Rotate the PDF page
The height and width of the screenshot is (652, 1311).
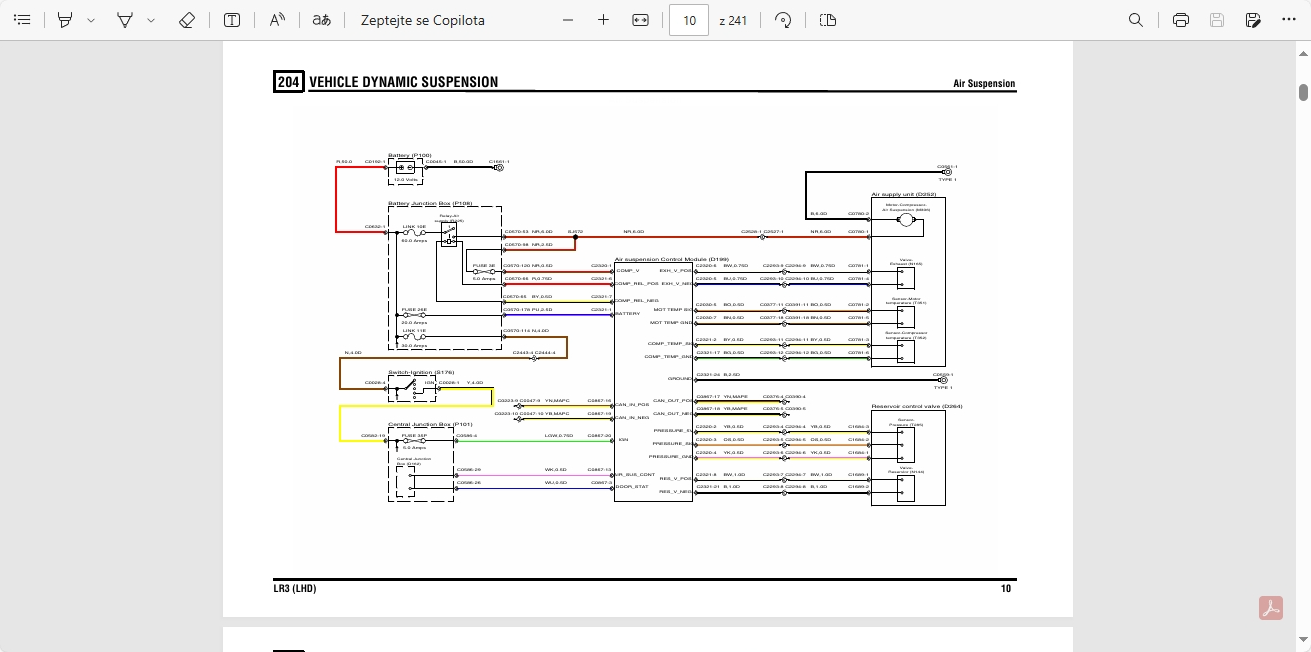(784, 20)
